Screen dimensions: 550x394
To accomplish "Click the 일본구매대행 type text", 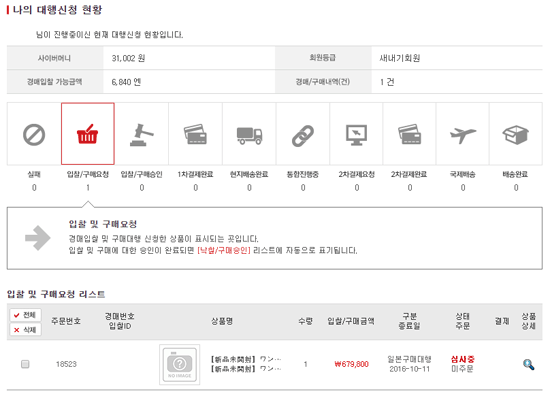I will 409,359.
